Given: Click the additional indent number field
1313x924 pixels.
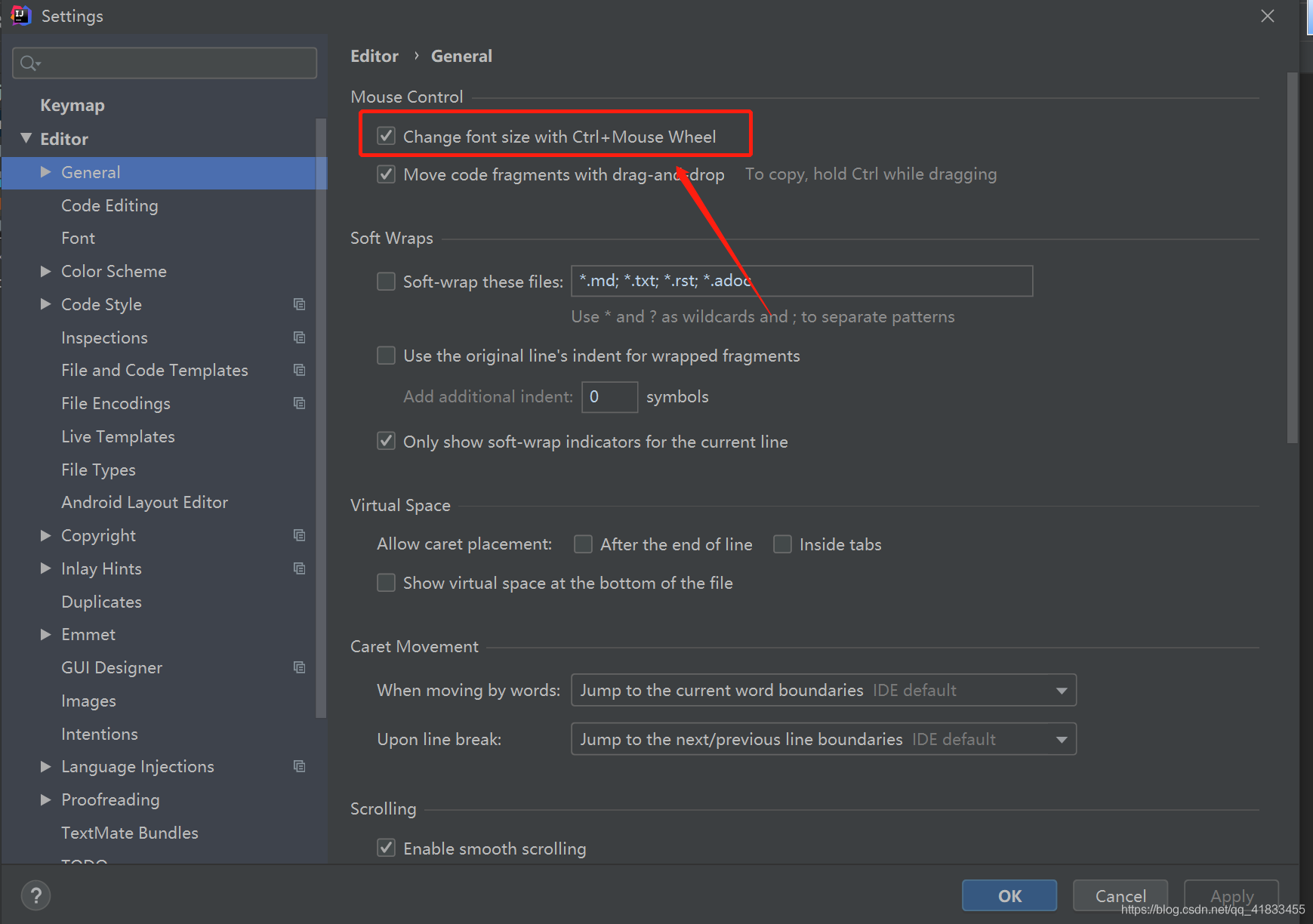Looking at the screenshot, I should (x=609, y=396).
